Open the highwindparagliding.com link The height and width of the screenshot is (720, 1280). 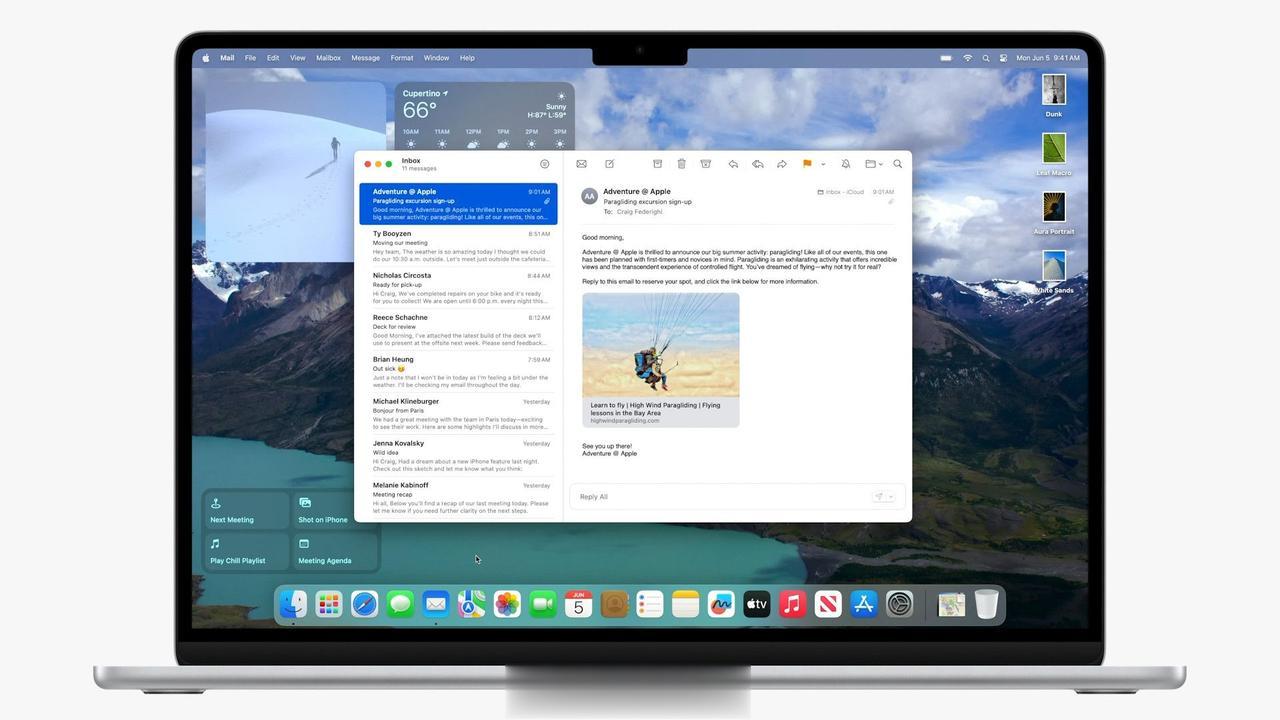coord(625,421)
